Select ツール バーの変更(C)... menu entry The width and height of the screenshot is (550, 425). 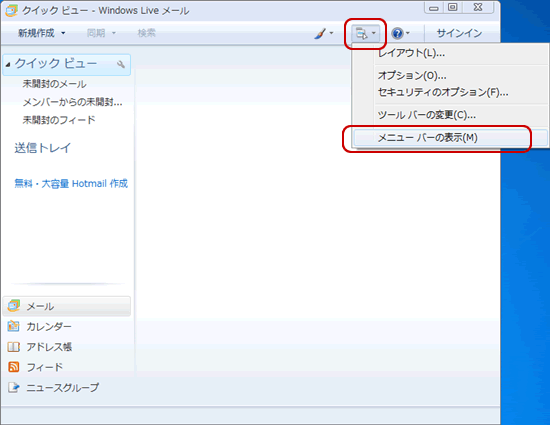(x=450, y=115)
